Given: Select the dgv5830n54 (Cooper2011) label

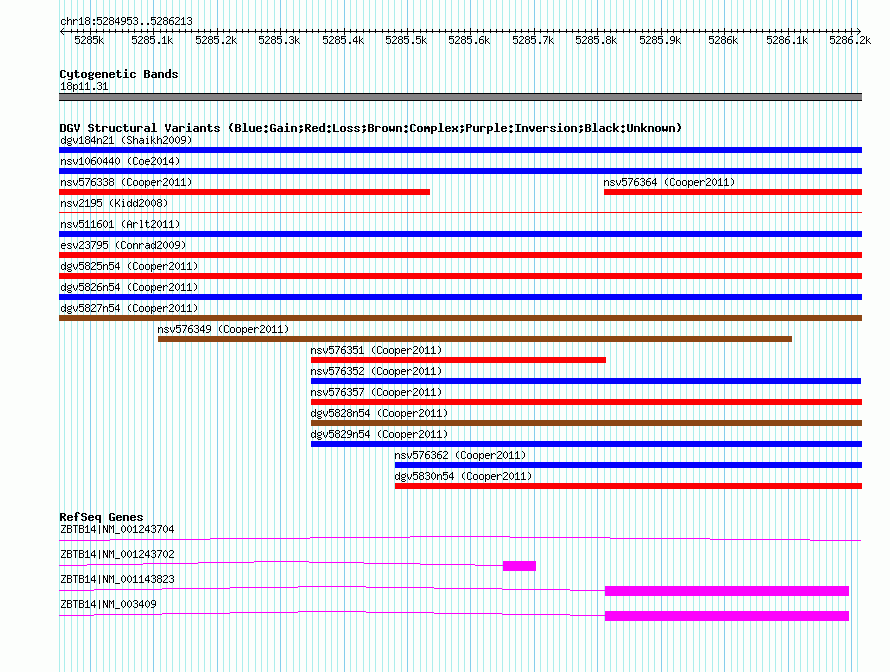Looking at the screenshot, I should (x=463, y=476).
